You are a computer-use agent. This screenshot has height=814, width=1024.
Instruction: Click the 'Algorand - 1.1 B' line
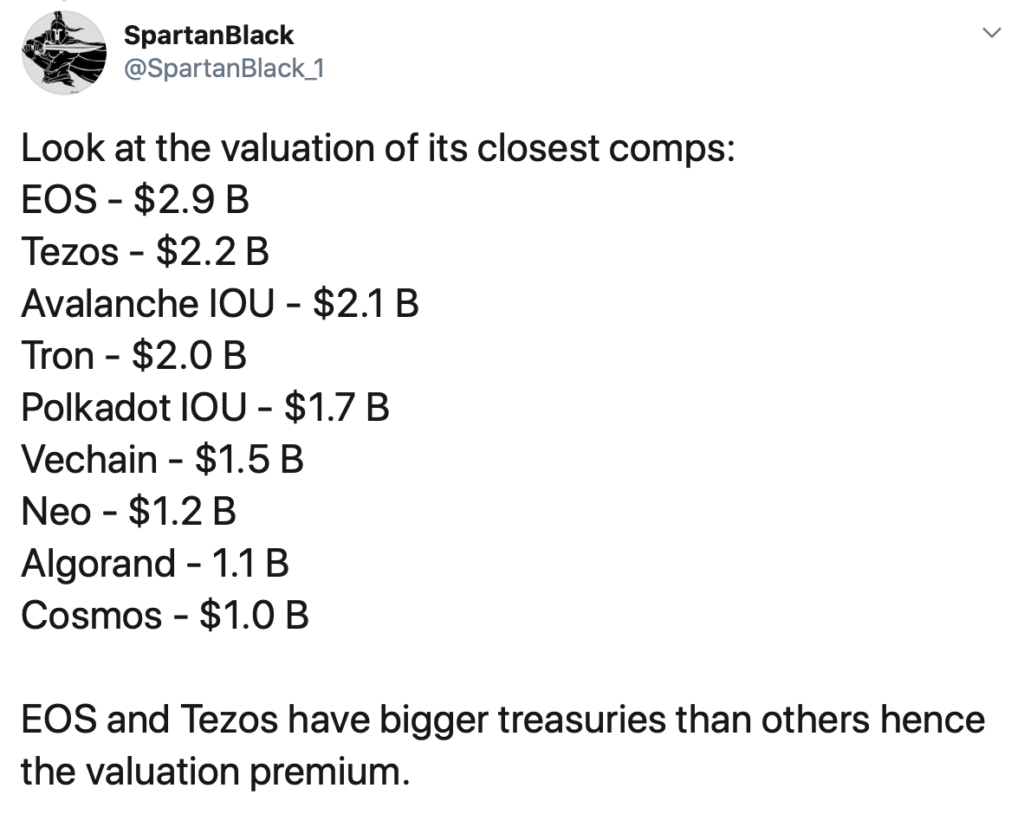tap(155, 564)
